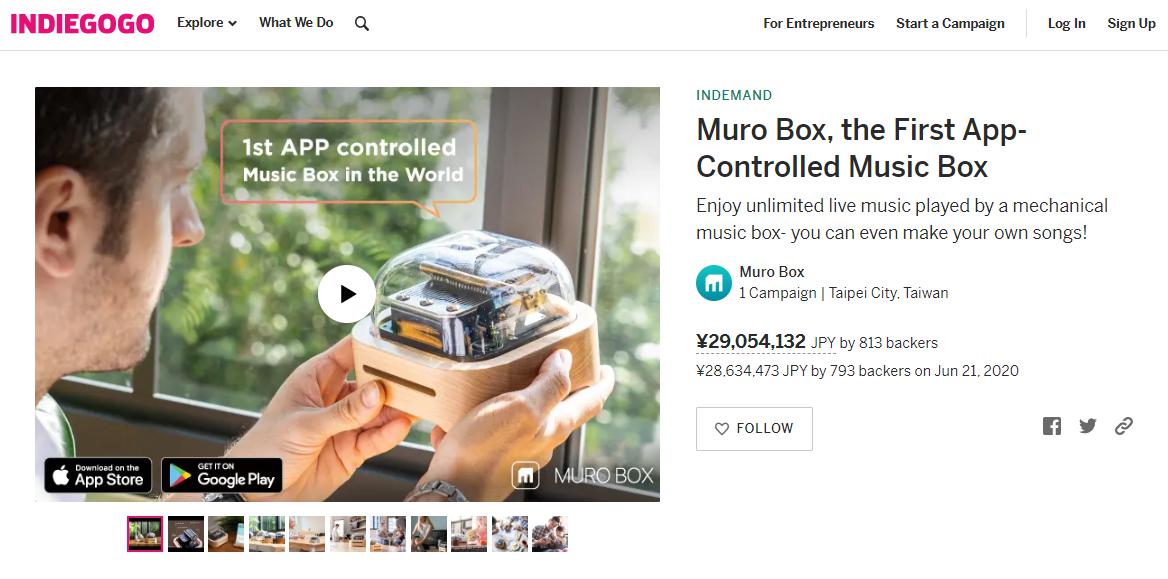Click the Sign Up link
Screen dimensions: 1168x579
(1132, 24)
